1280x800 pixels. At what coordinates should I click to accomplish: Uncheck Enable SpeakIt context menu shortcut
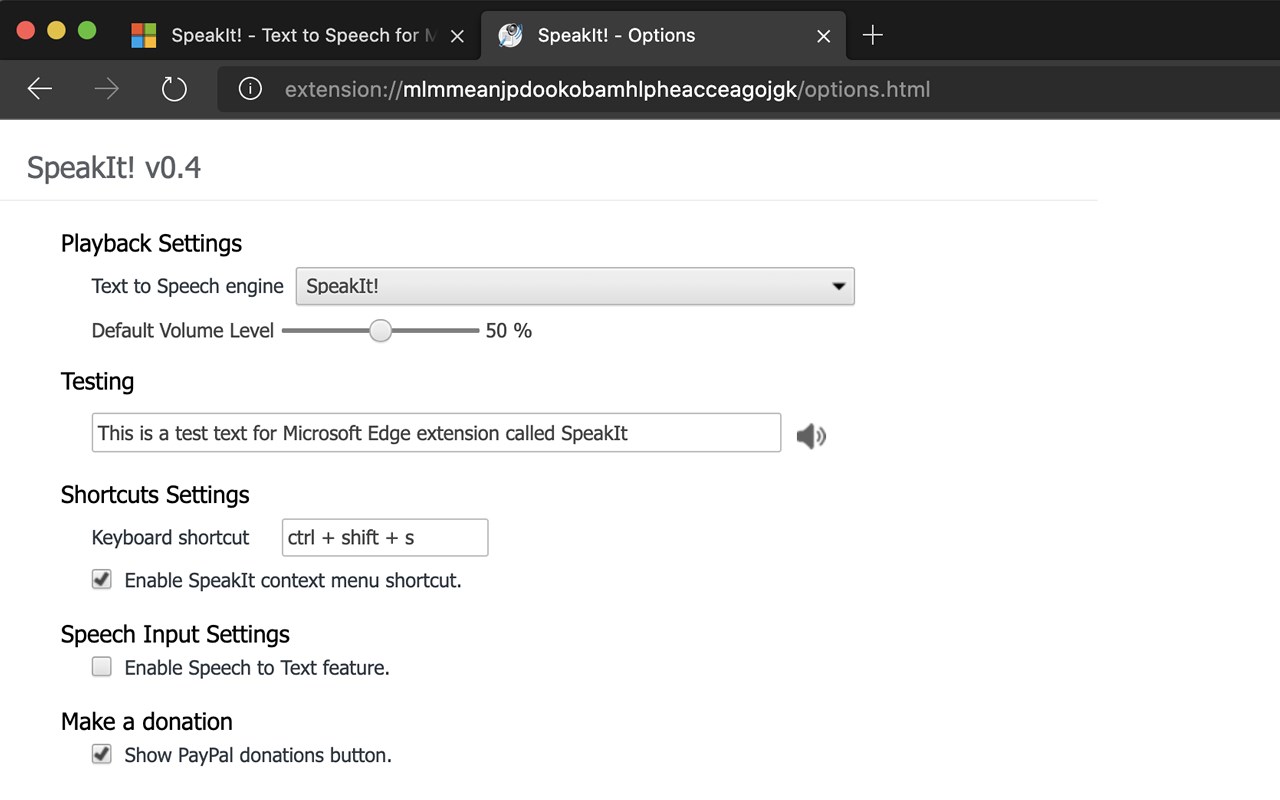coord(102,579)
